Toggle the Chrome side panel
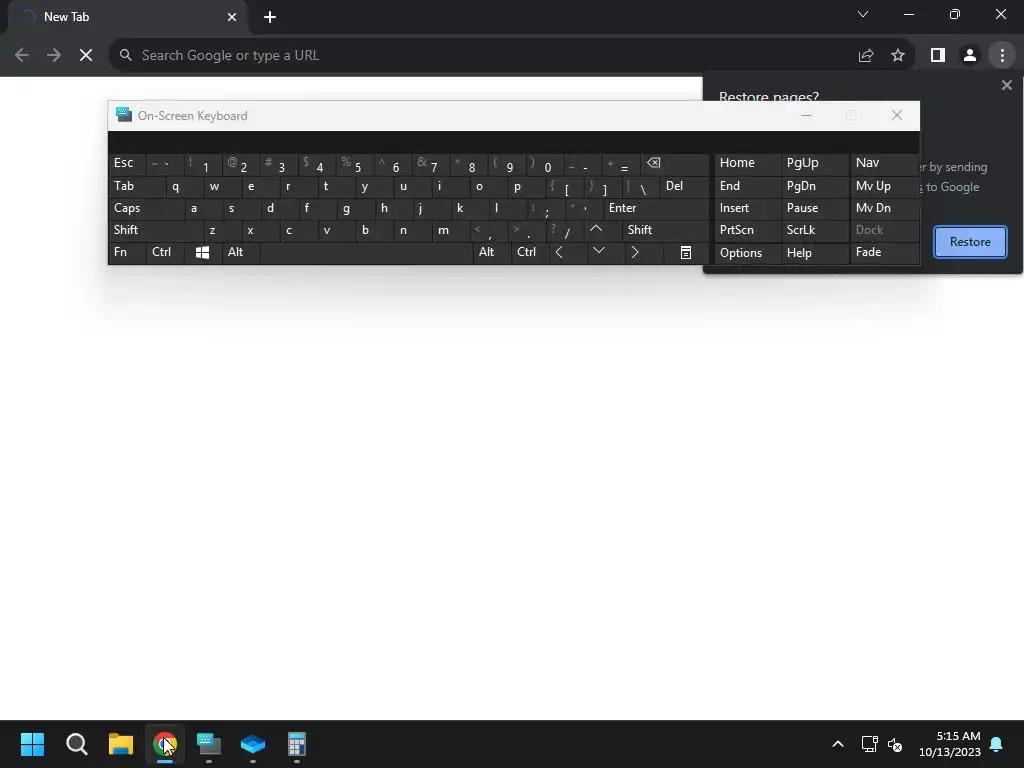The height and width of the screenshot is (768, 1024). pos(938,56)
